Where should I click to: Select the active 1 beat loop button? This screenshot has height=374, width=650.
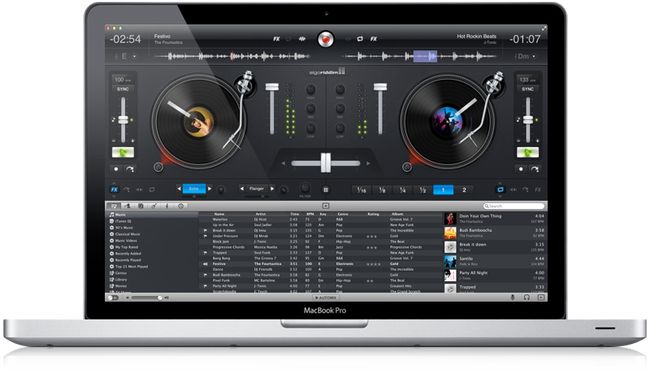443,190
